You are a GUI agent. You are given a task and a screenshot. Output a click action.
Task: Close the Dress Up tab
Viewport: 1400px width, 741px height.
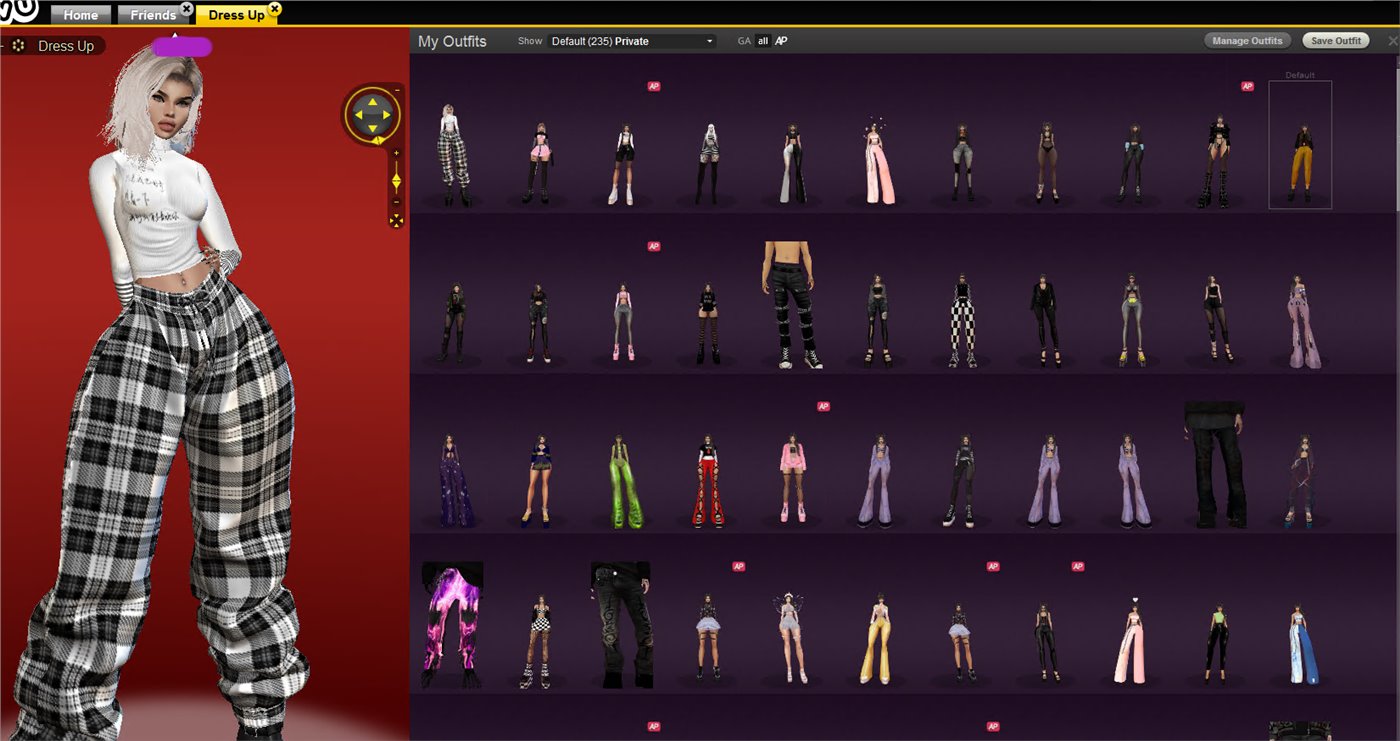(275, 8)
